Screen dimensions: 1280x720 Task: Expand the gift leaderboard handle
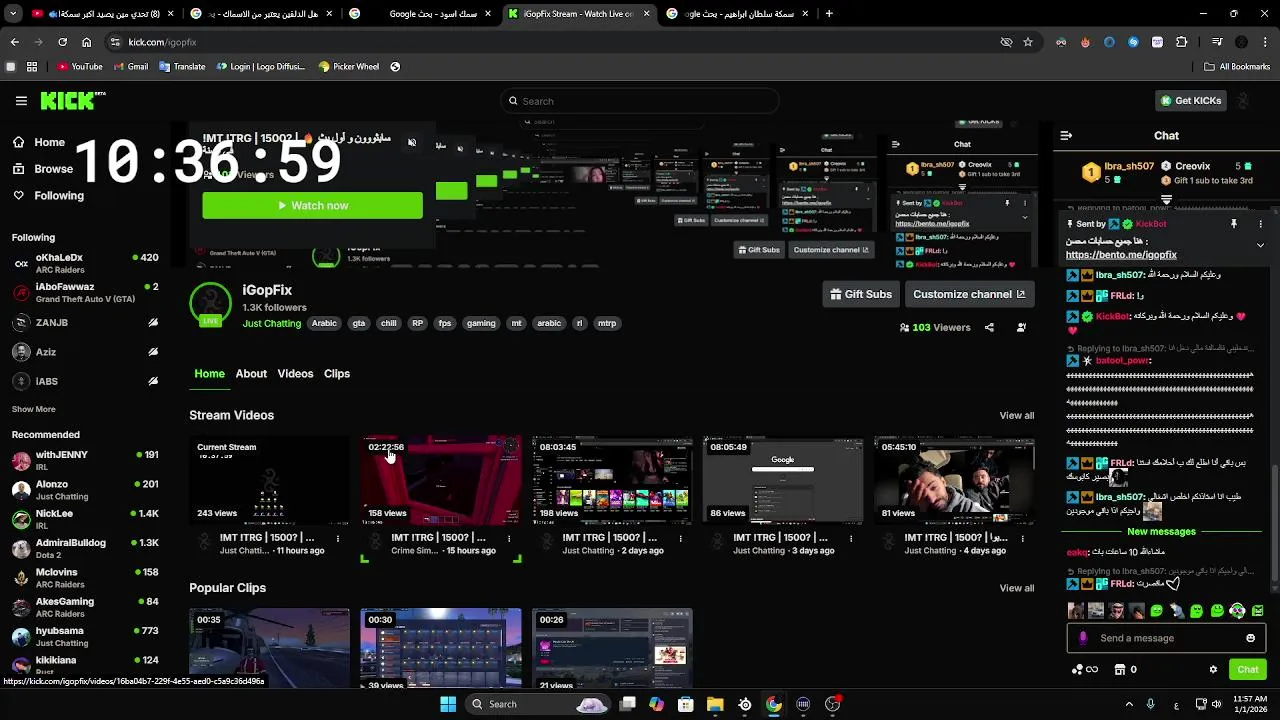click(x=1166, y=201)
